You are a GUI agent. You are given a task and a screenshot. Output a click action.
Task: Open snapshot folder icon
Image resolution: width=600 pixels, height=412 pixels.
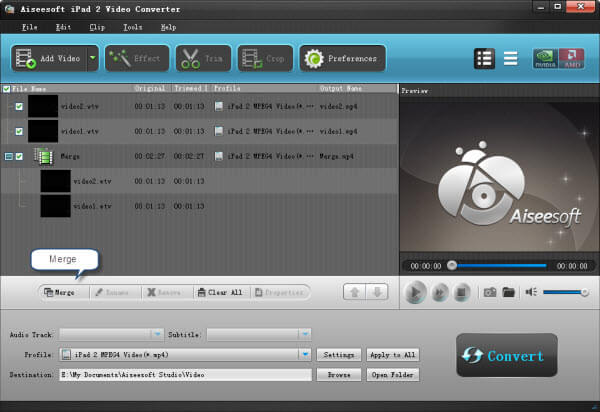coord(509,293)
